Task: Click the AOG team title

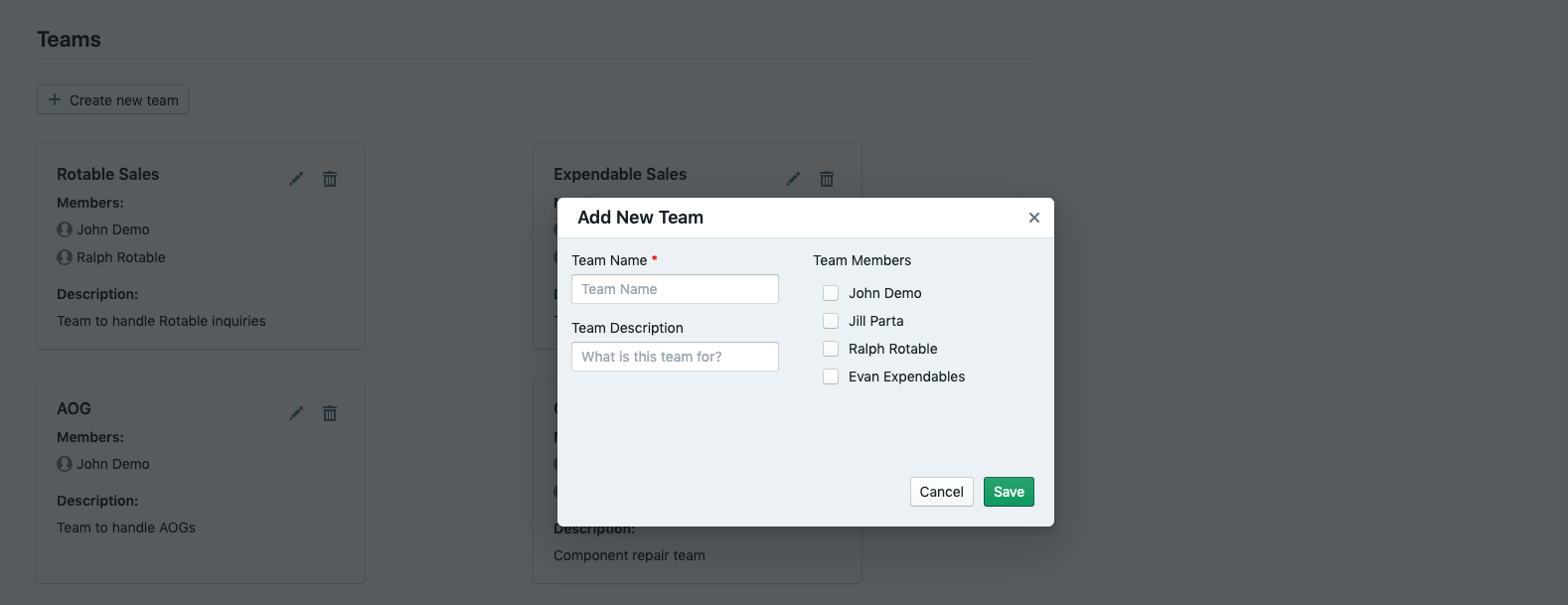Action: [x=74, y=408]
